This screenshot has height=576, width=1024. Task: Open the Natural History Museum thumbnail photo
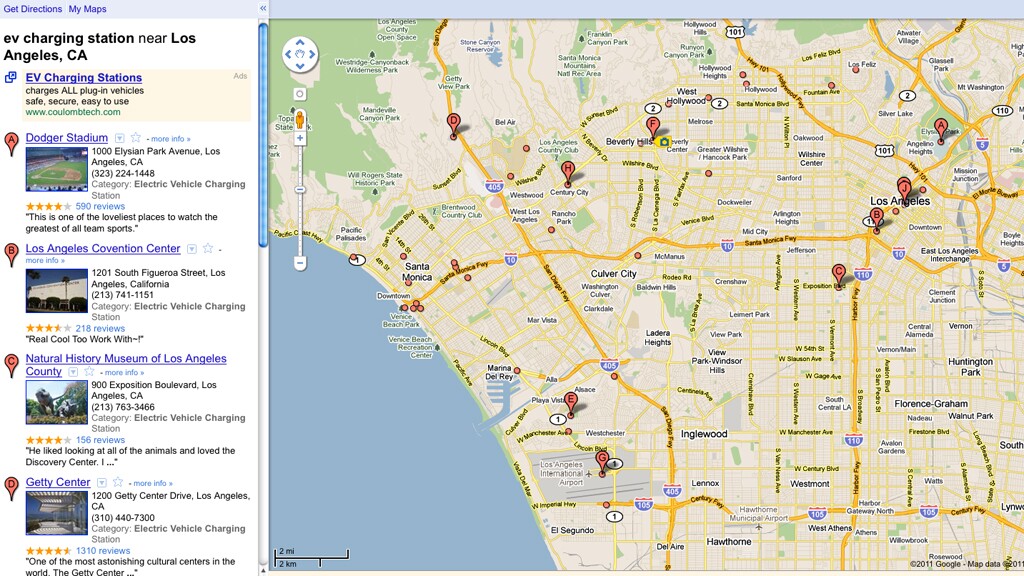56,403
